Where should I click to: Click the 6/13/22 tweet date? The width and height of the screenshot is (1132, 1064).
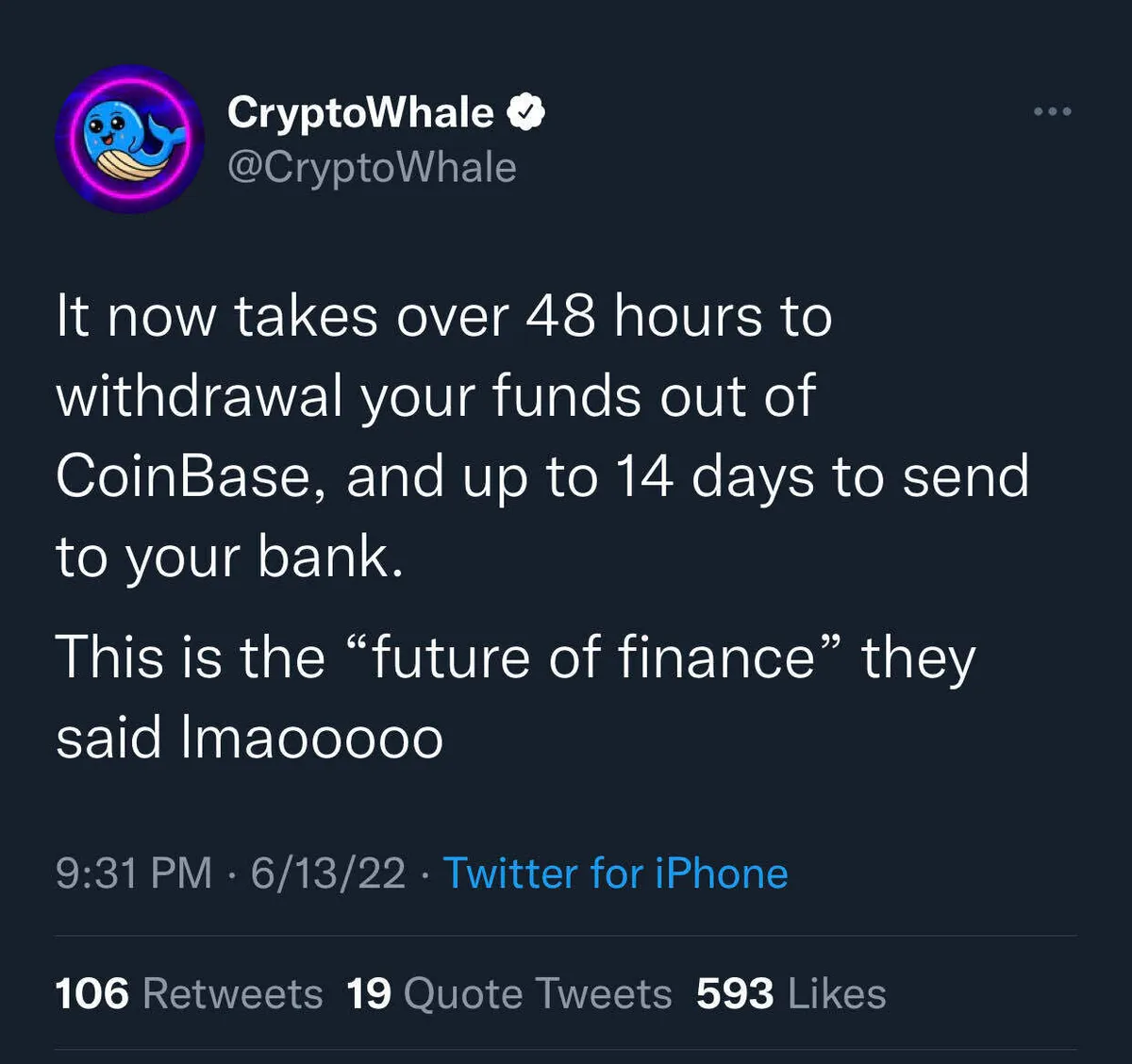click(328, 873)
